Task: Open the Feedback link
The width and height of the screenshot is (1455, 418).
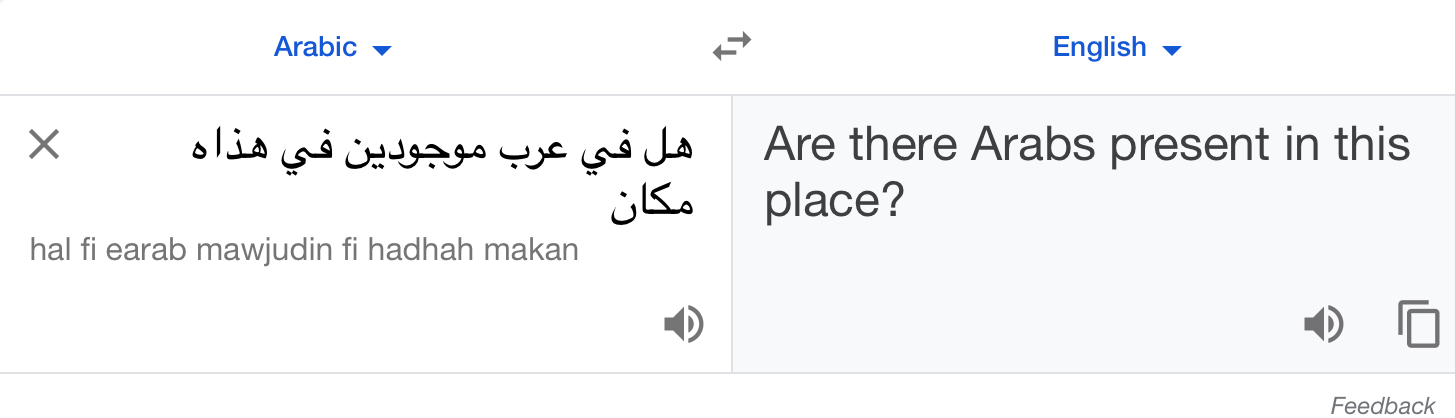Action: (1383, 405)
